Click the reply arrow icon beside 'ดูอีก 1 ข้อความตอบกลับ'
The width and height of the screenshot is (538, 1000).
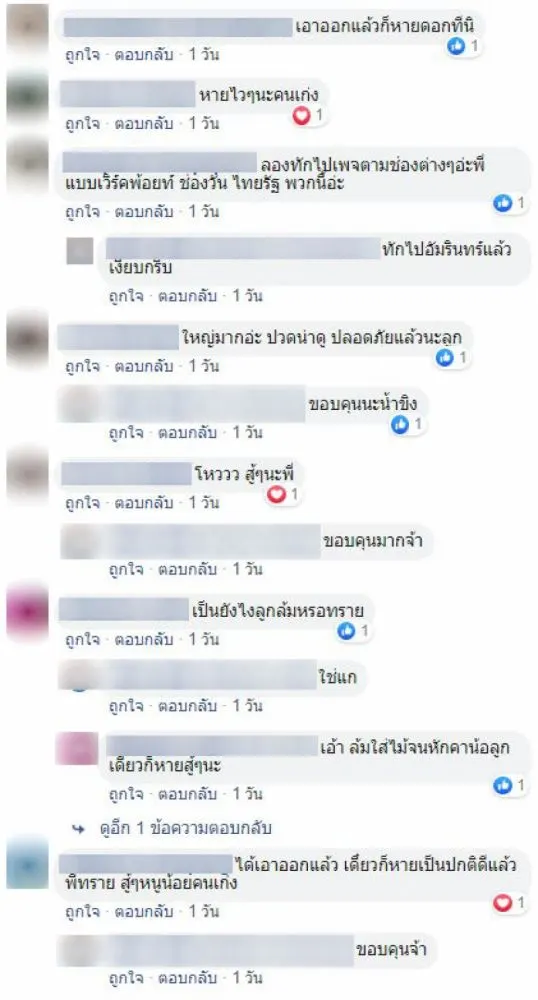(x=79, y=829)
